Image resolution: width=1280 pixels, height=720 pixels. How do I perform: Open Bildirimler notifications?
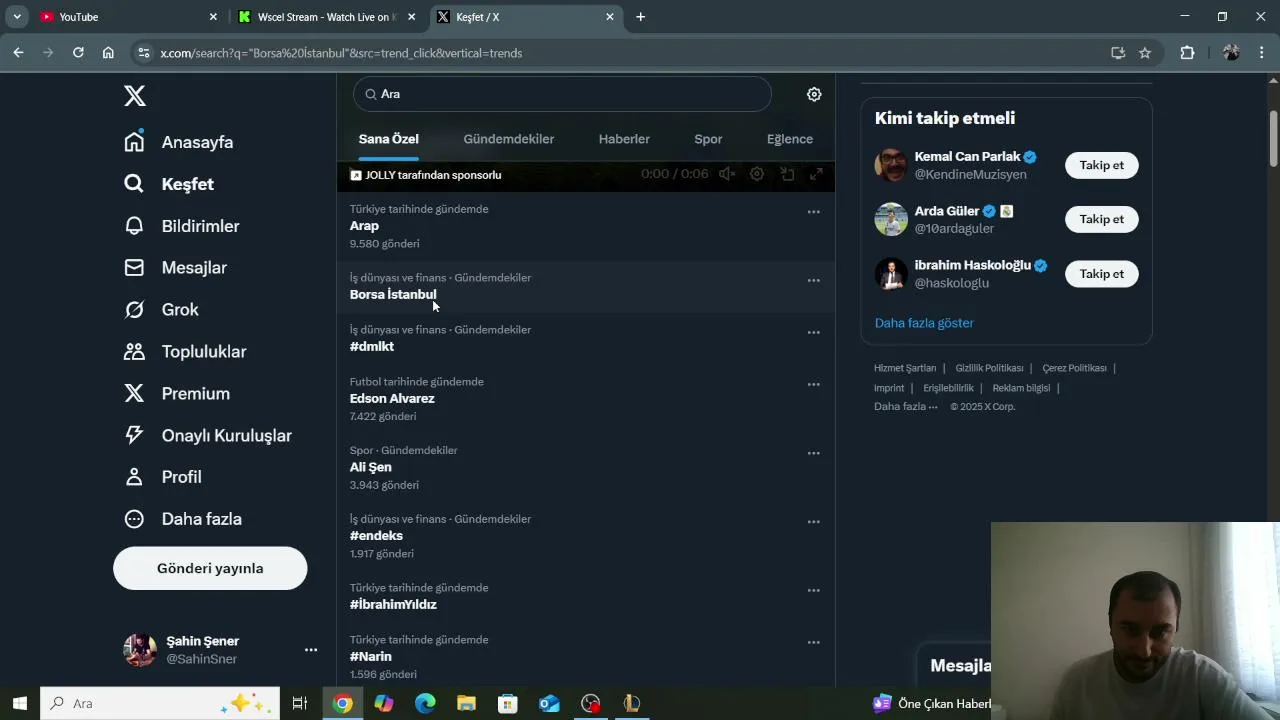point(181,226)
